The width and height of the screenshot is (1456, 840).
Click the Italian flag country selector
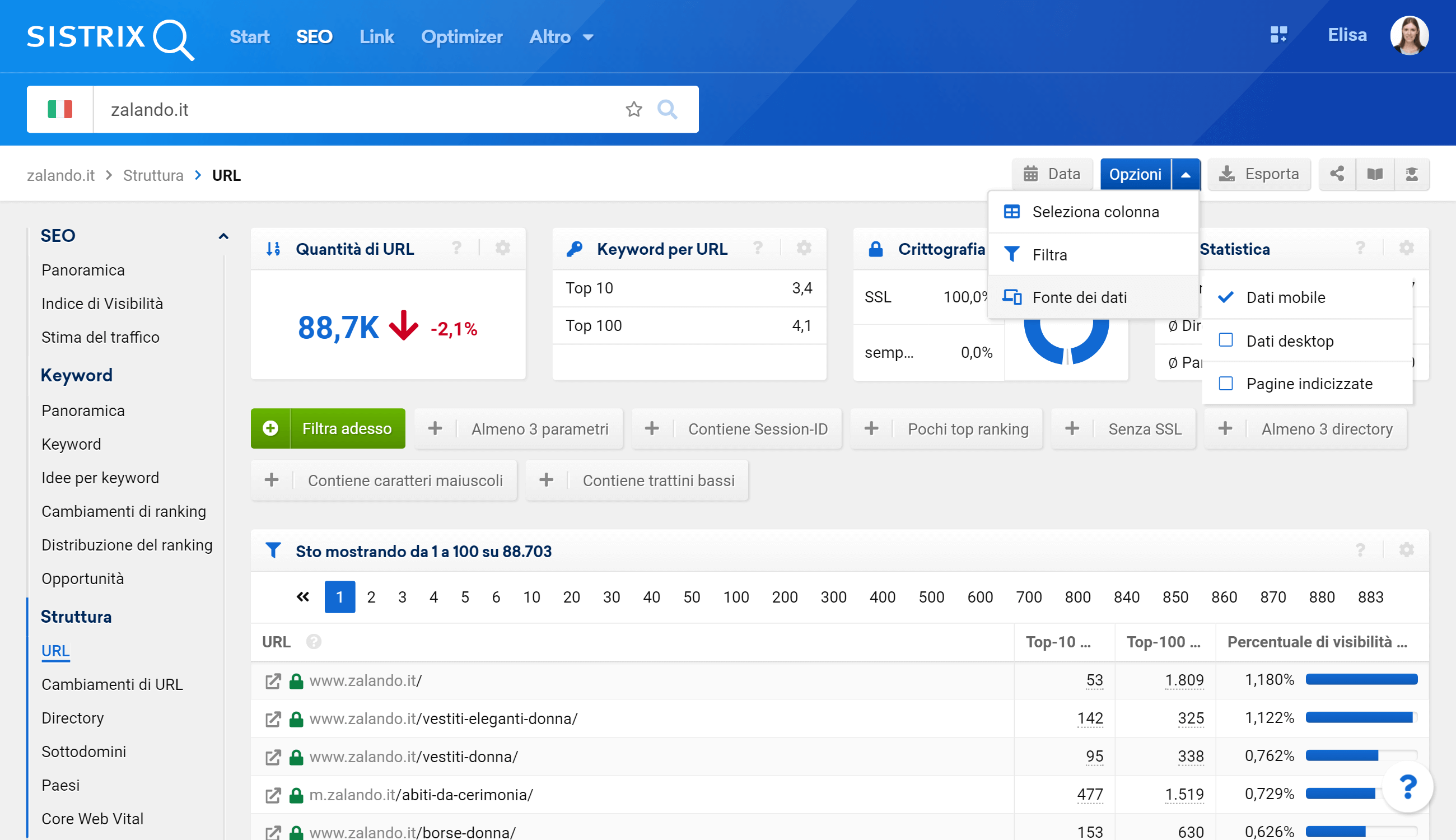tap(60, 109)
